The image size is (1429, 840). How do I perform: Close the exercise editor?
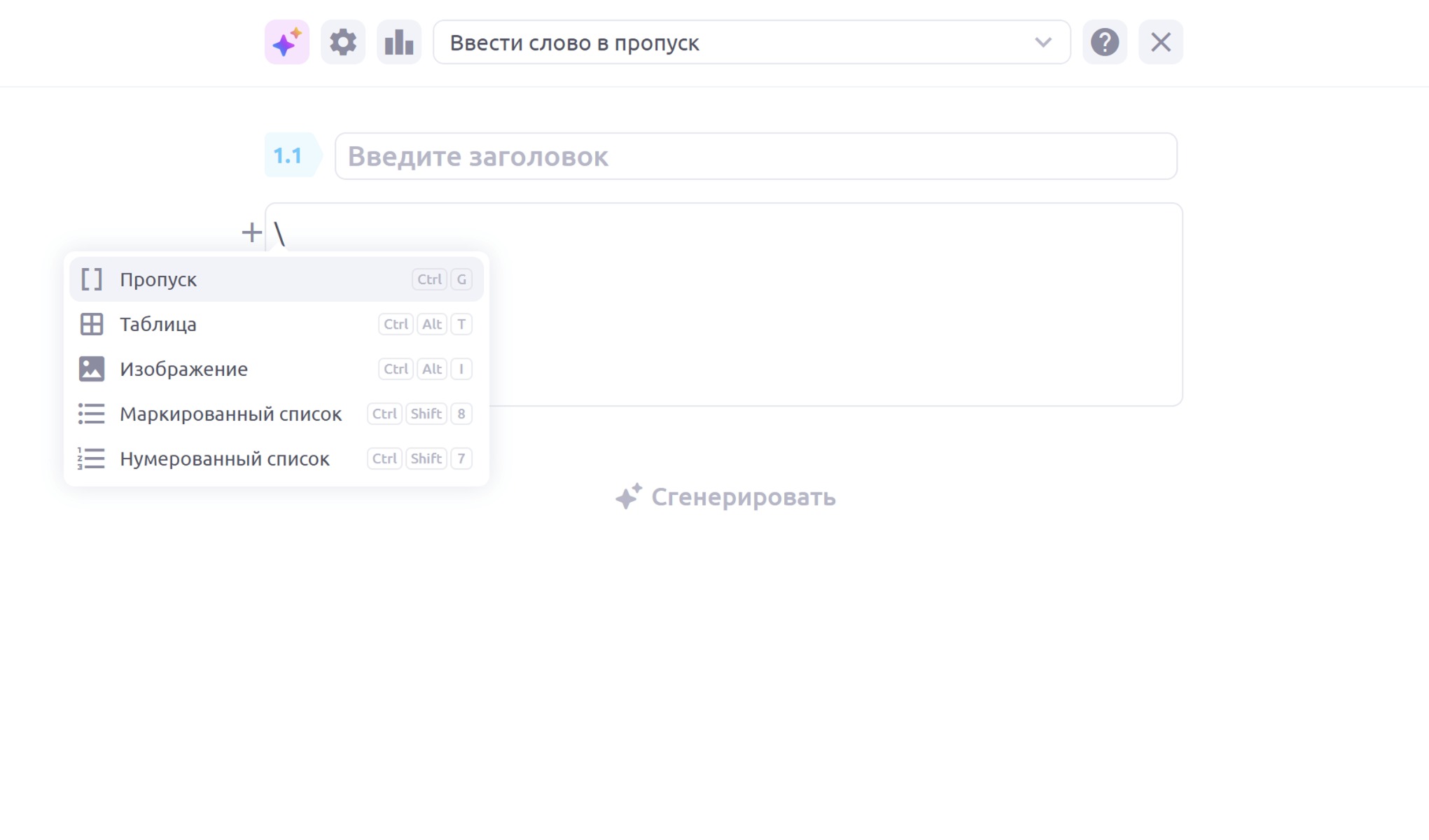coord(1161,42)
